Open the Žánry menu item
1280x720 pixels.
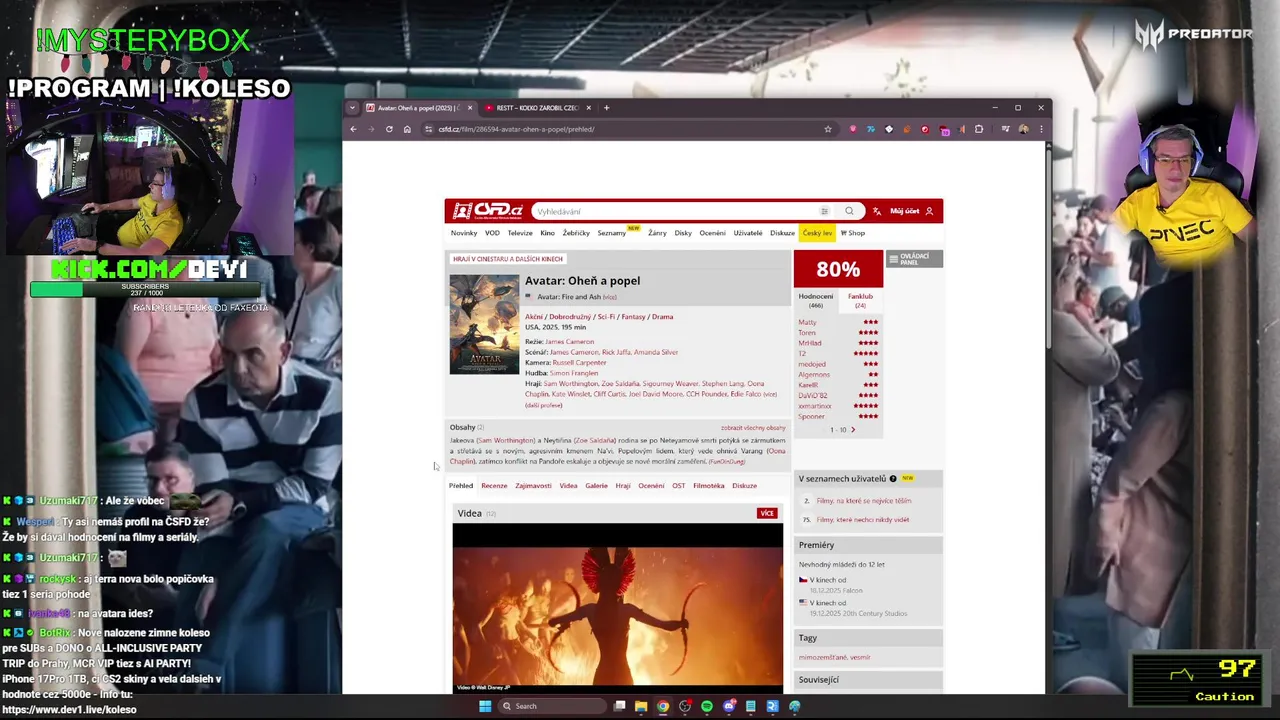pos(657,233)
